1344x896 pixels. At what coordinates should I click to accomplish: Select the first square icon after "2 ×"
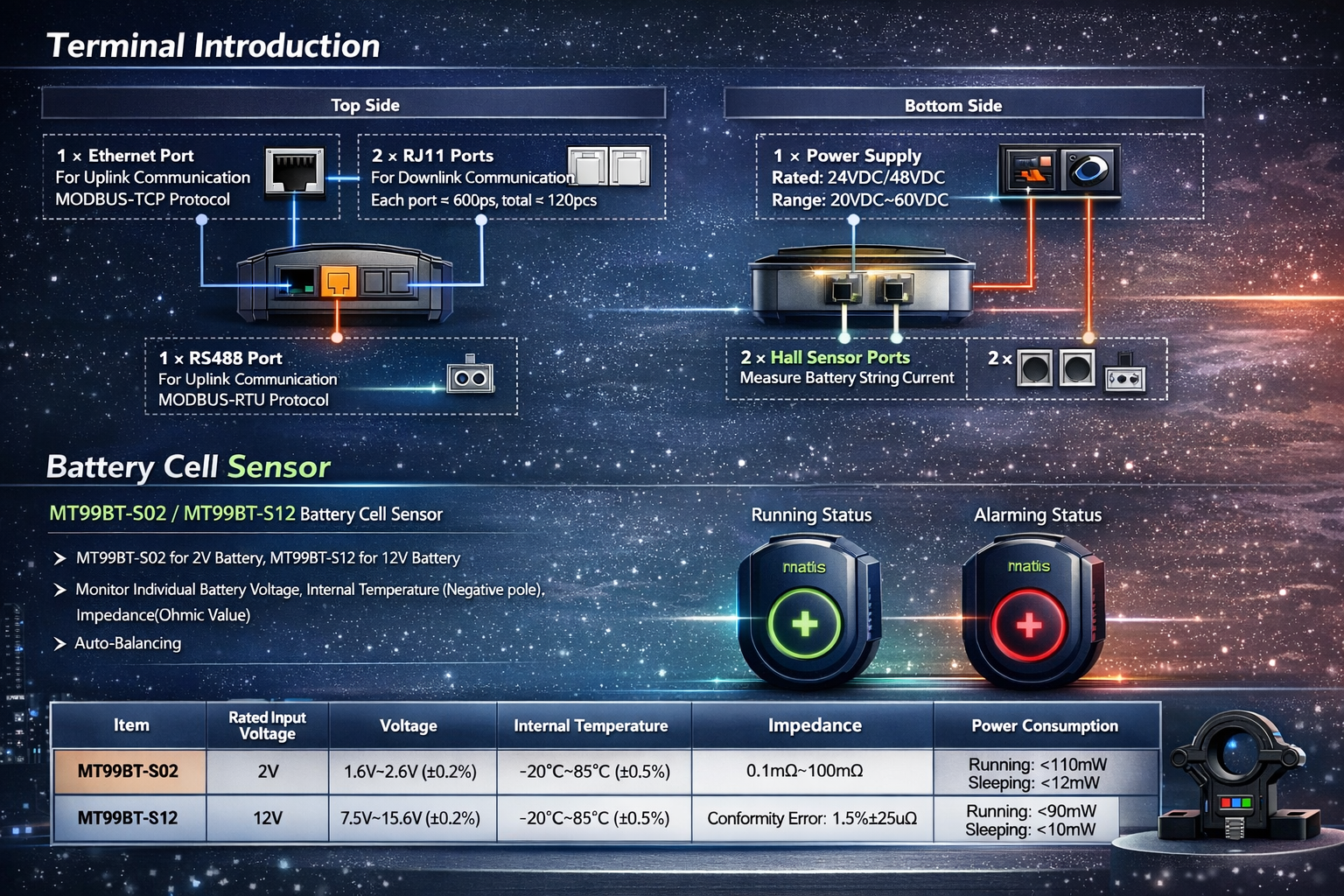click(x=1034, y=367)
